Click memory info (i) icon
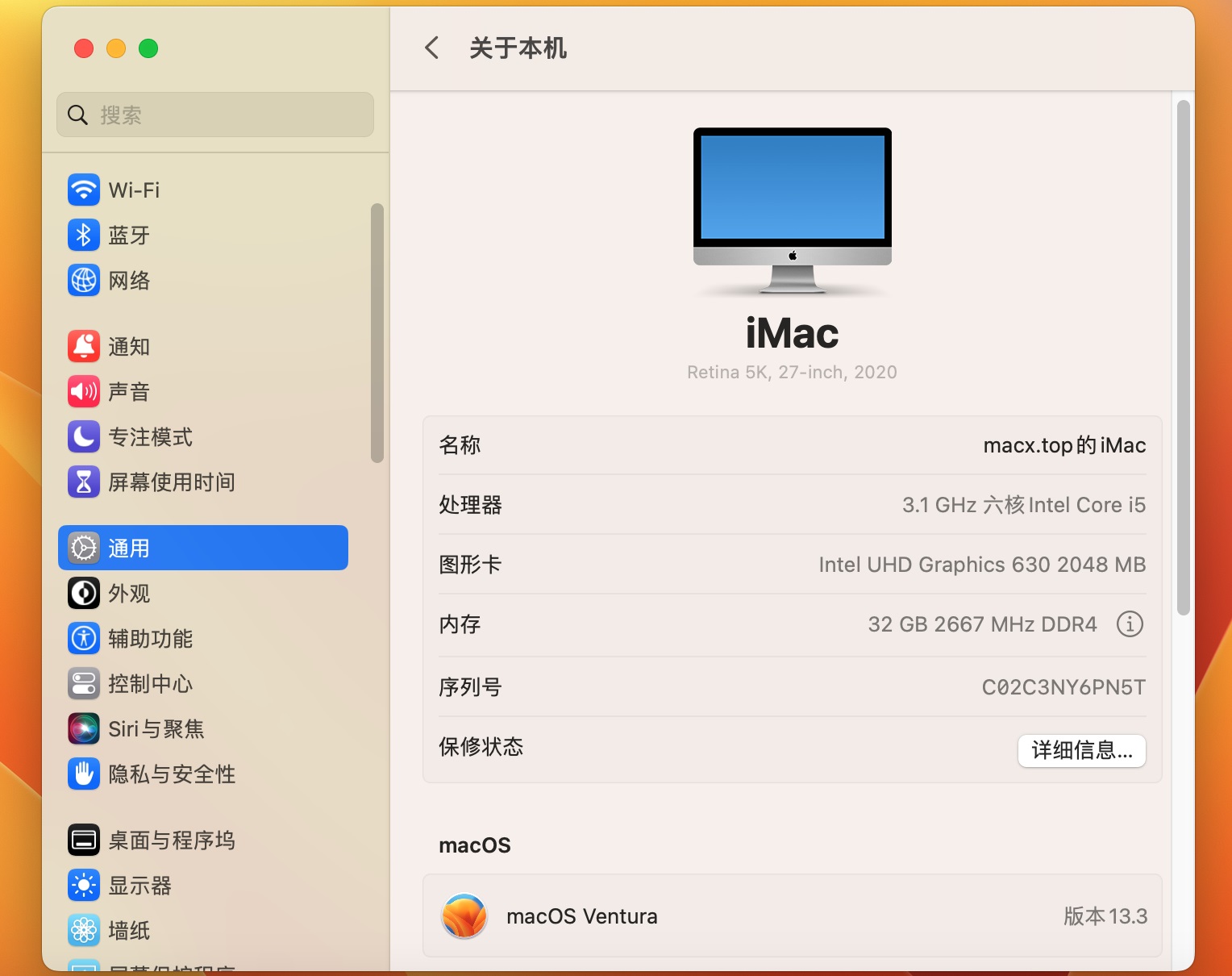Screen dimensions: 1232x976 (x=1130, y=624)
